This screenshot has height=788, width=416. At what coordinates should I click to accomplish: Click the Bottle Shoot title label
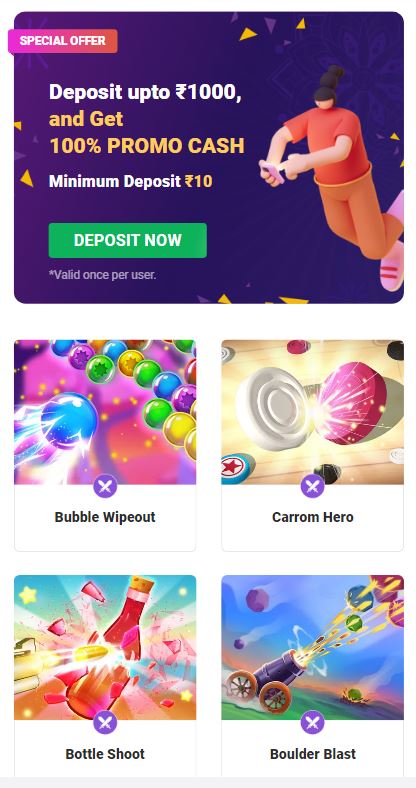point(105,754)
